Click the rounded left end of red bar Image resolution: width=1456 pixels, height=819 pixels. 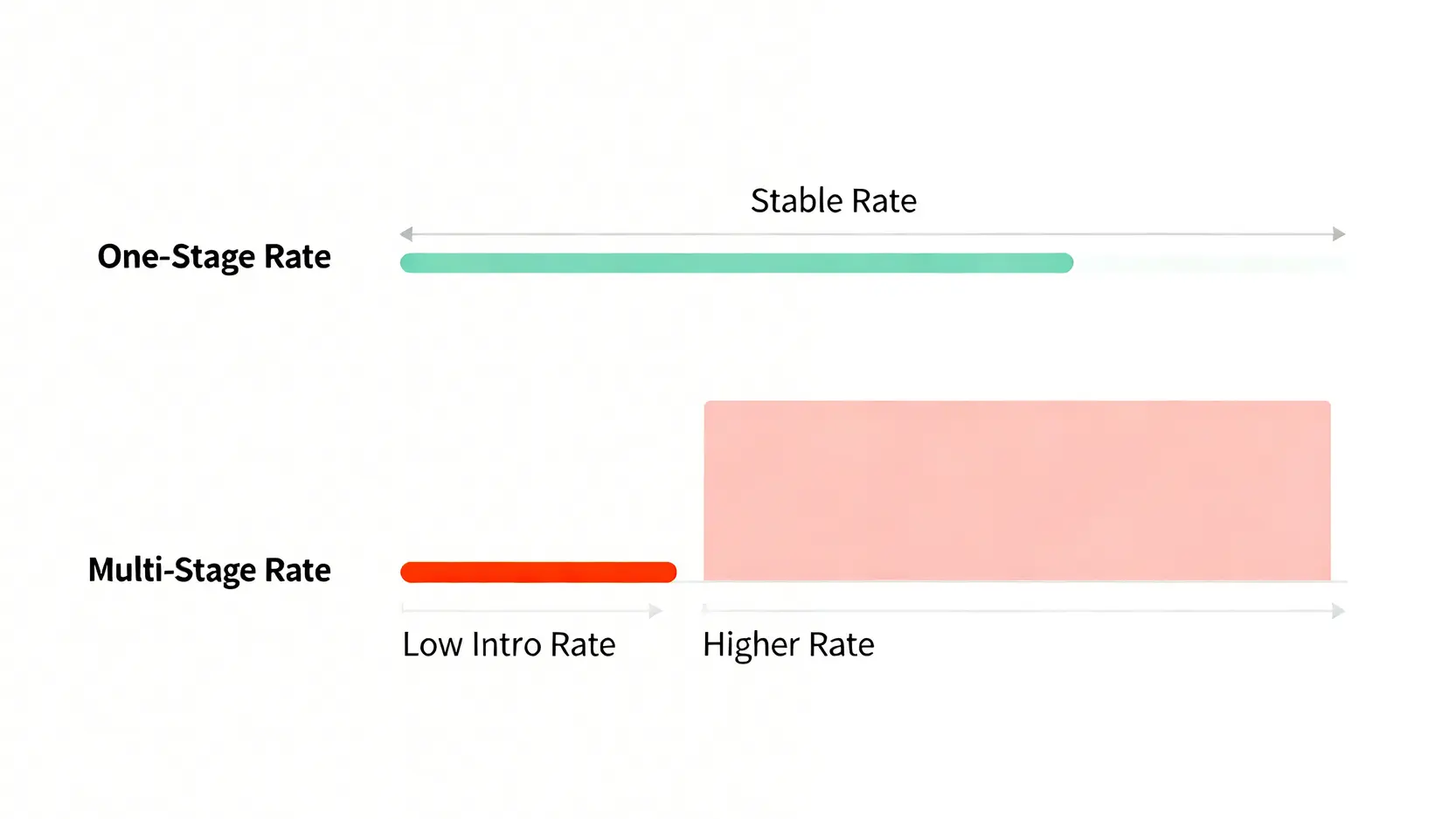tap(409, 573)
